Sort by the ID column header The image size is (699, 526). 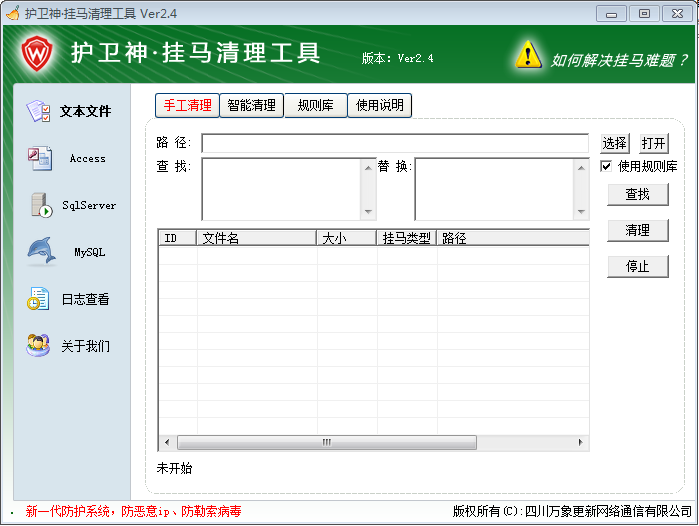point(177,238)
